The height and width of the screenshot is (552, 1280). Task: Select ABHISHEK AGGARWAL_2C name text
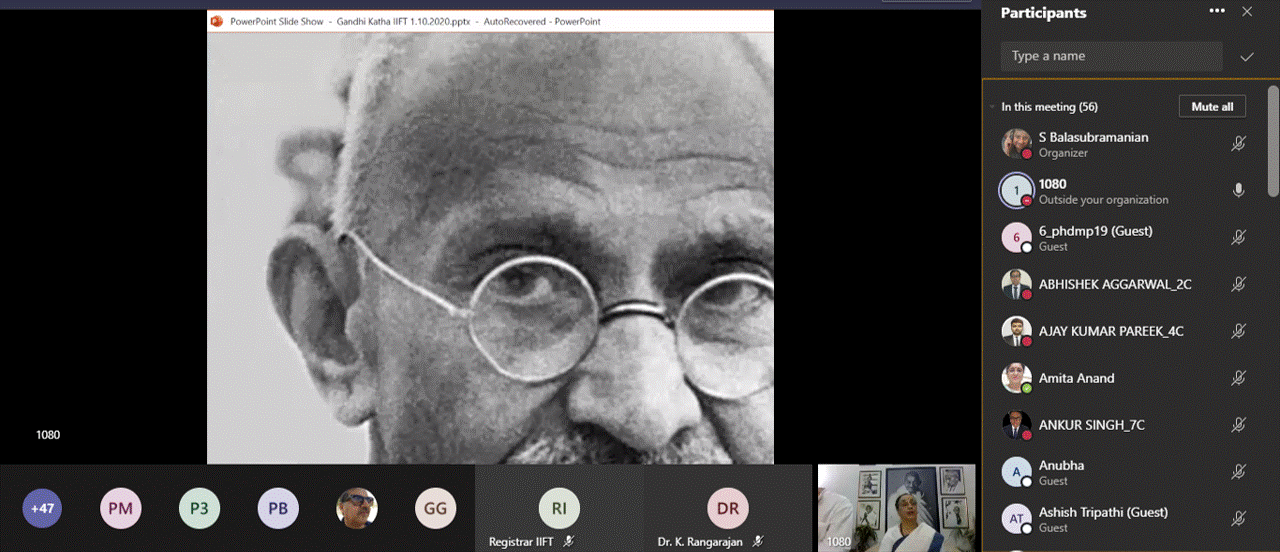click(1115, 284)
